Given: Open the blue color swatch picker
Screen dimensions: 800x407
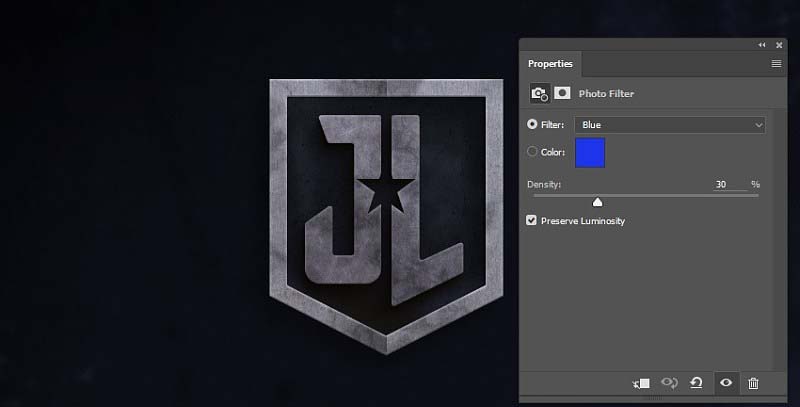Looking at the screenshot, I should click(590, 152).
